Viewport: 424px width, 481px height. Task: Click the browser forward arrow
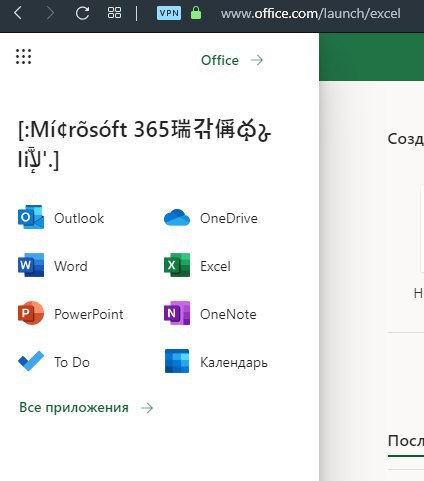pyautogui.click(x=50, y=13)
